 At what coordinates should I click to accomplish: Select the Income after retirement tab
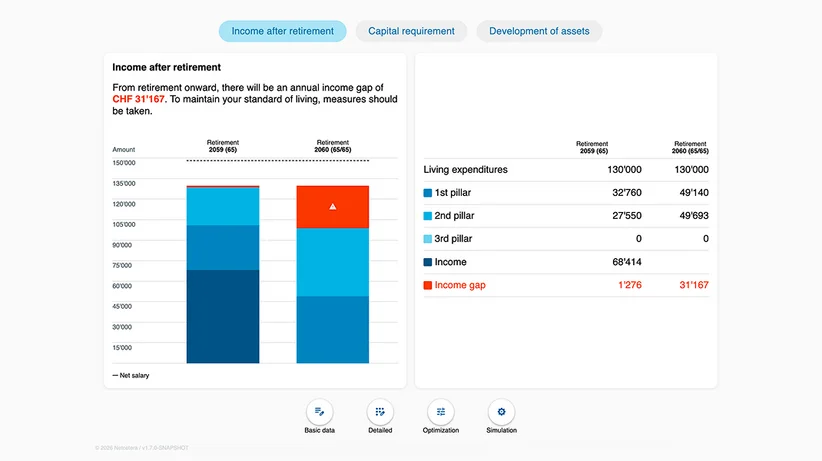(283, 31)
